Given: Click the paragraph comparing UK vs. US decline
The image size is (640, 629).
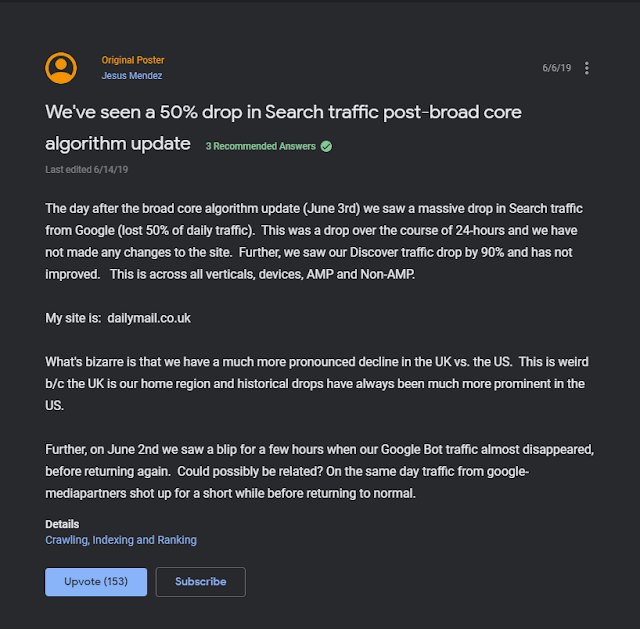Looking at the screenshot, I should click(317, 384).
